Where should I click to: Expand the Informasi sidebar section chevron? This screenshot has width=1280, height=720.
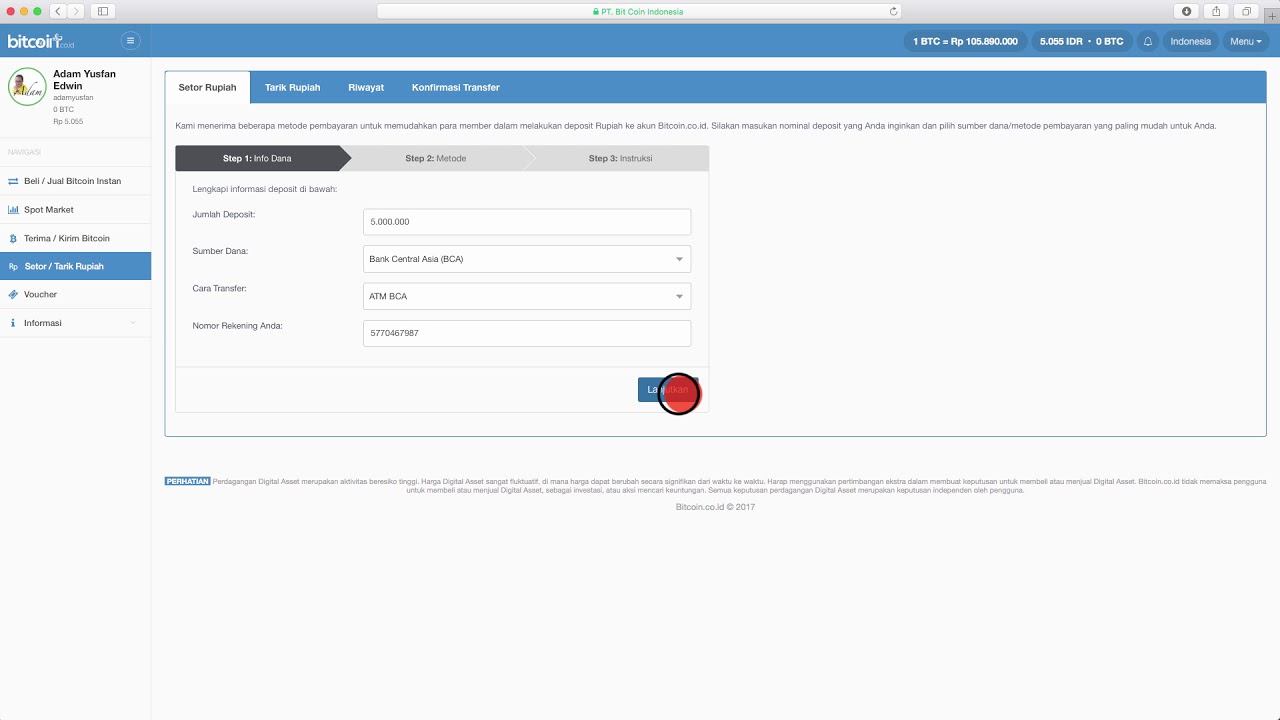(133, 323)
